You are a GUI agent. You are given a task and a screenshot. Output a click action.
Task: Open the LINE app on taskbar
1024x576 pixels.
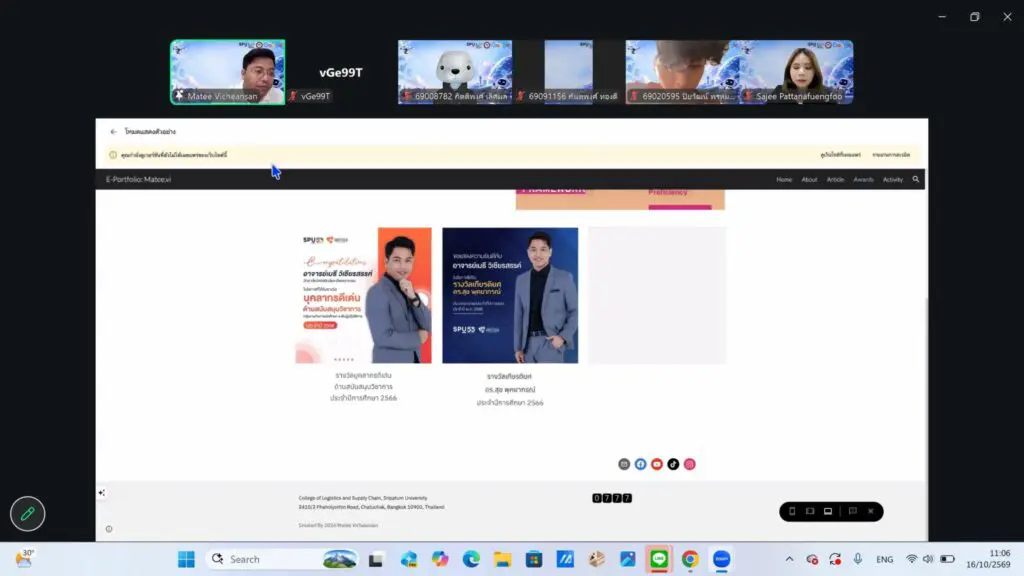coord(659,559)
